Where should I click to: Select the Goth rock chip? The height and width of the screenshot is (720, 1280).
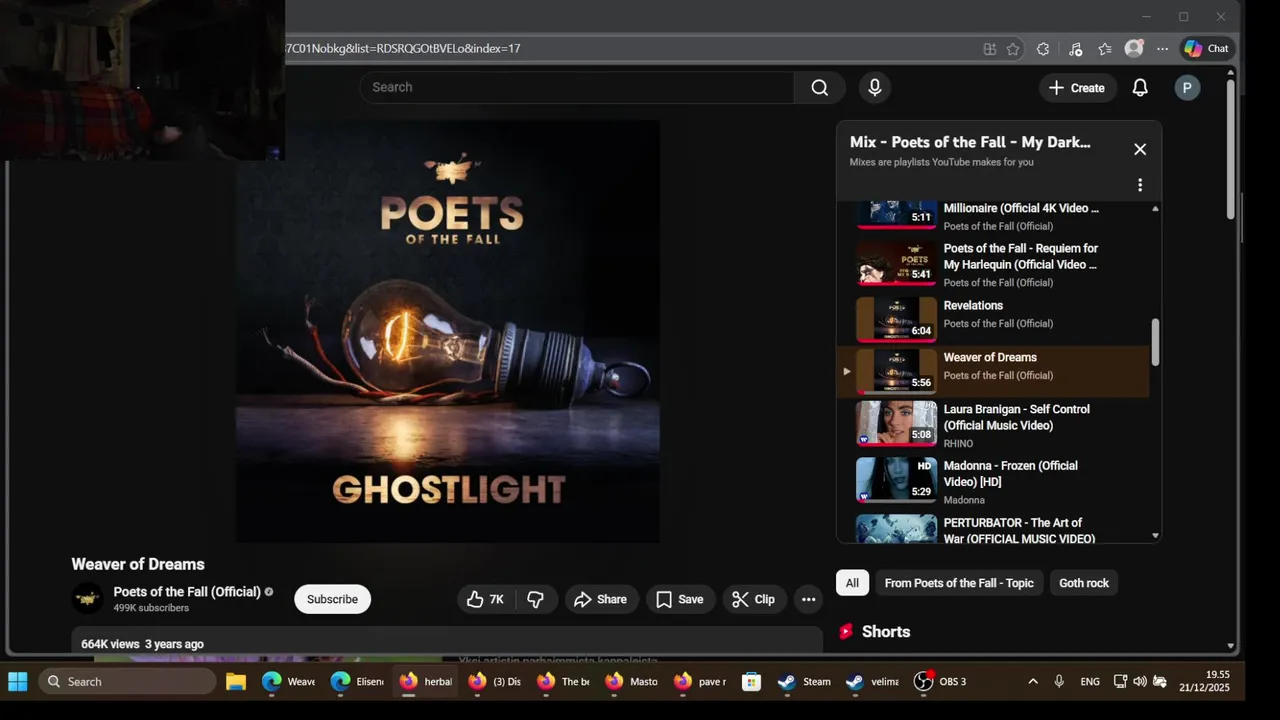coord(1084,583)
